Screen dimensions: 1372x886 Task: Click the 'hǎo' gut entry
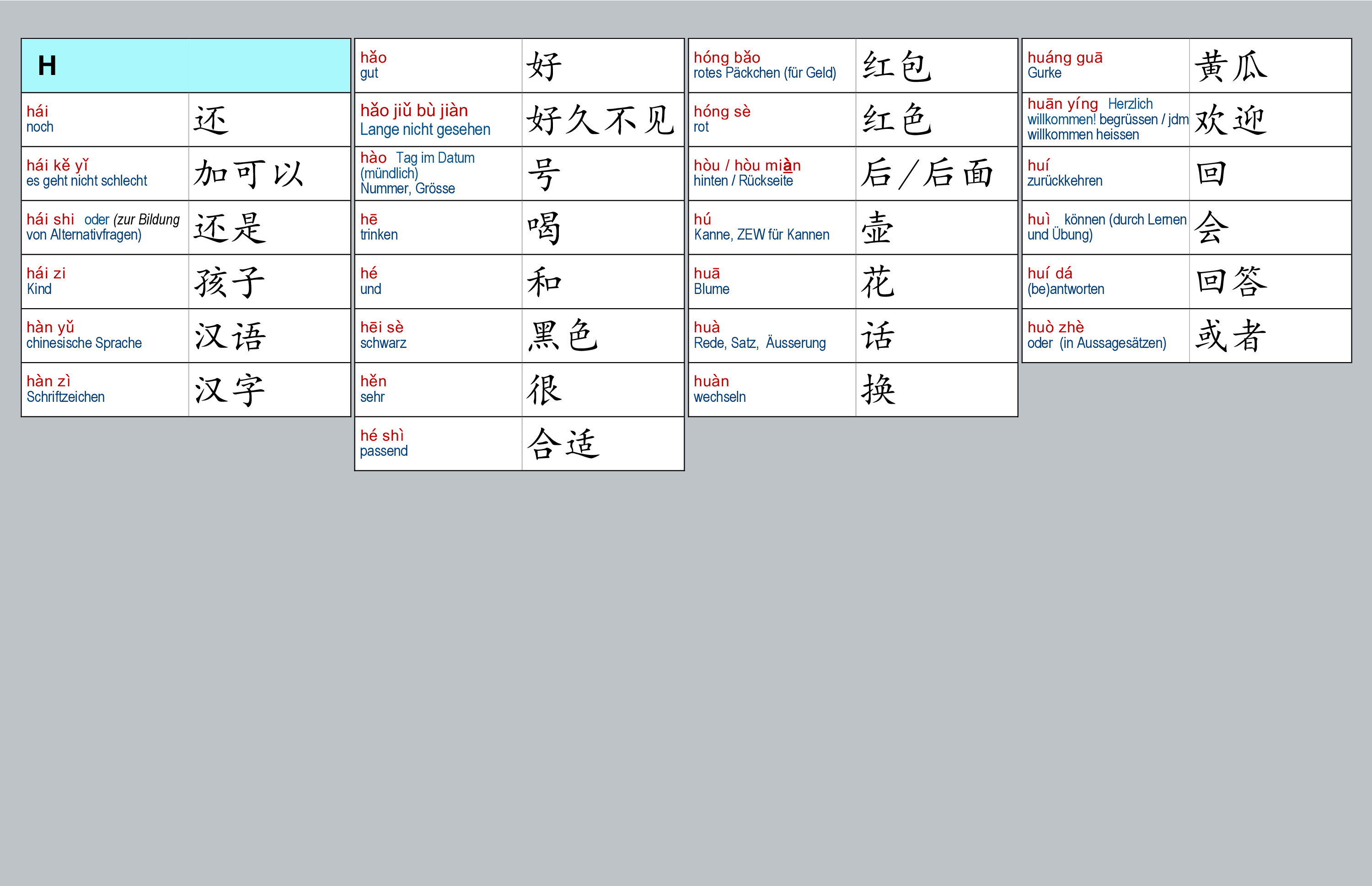pos(438,65)
